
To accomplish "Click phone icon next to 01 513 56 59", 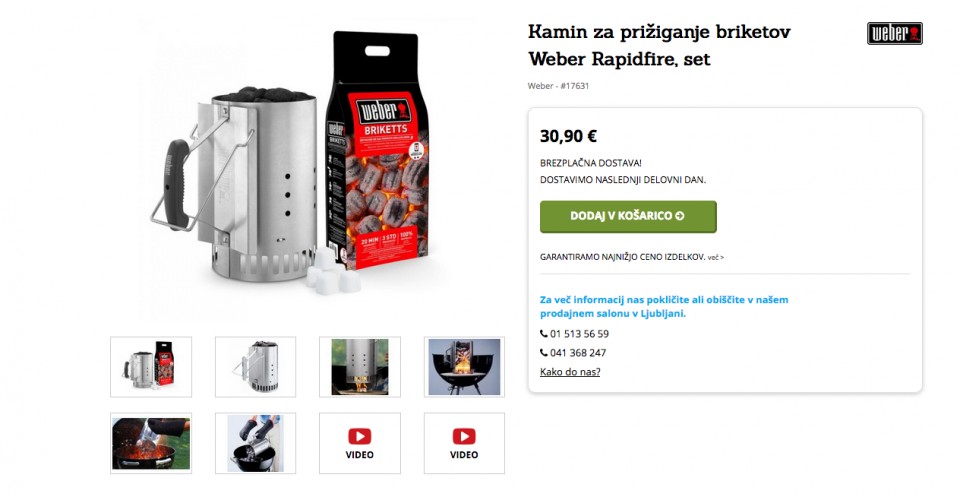I will pos(544,334).
